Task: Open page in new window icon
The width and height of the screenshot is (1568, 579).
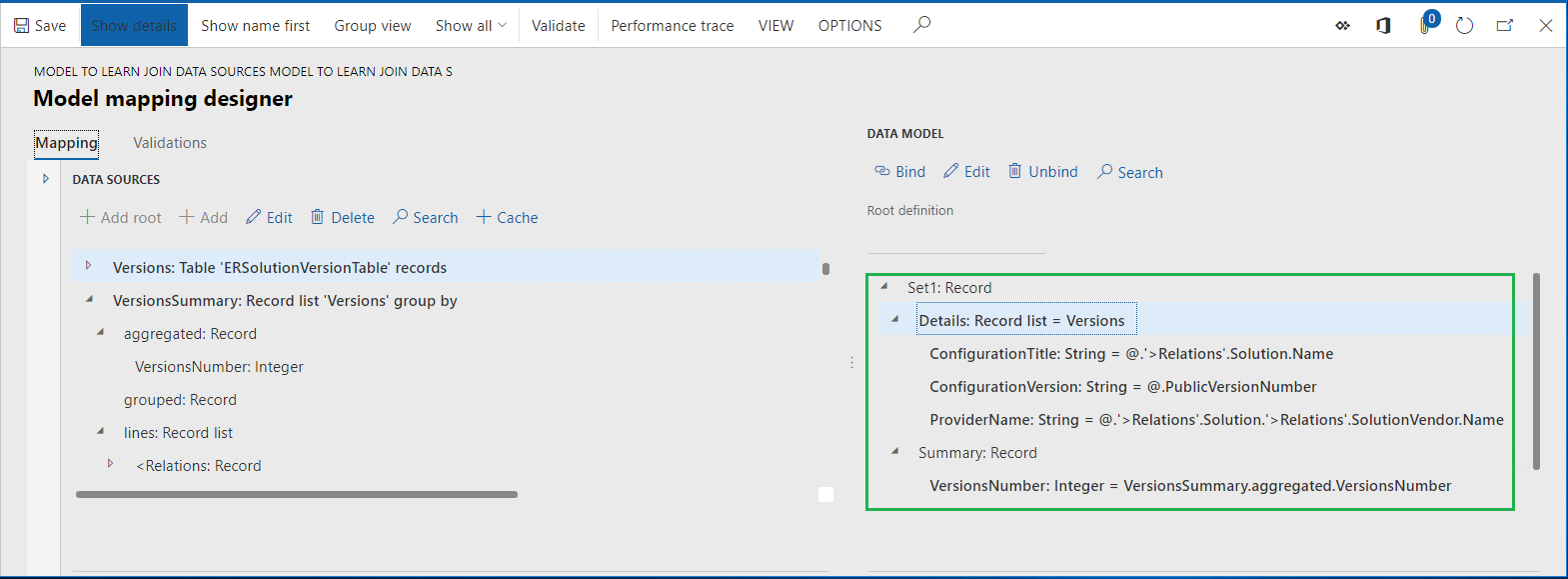Action: click(1505, 26)
